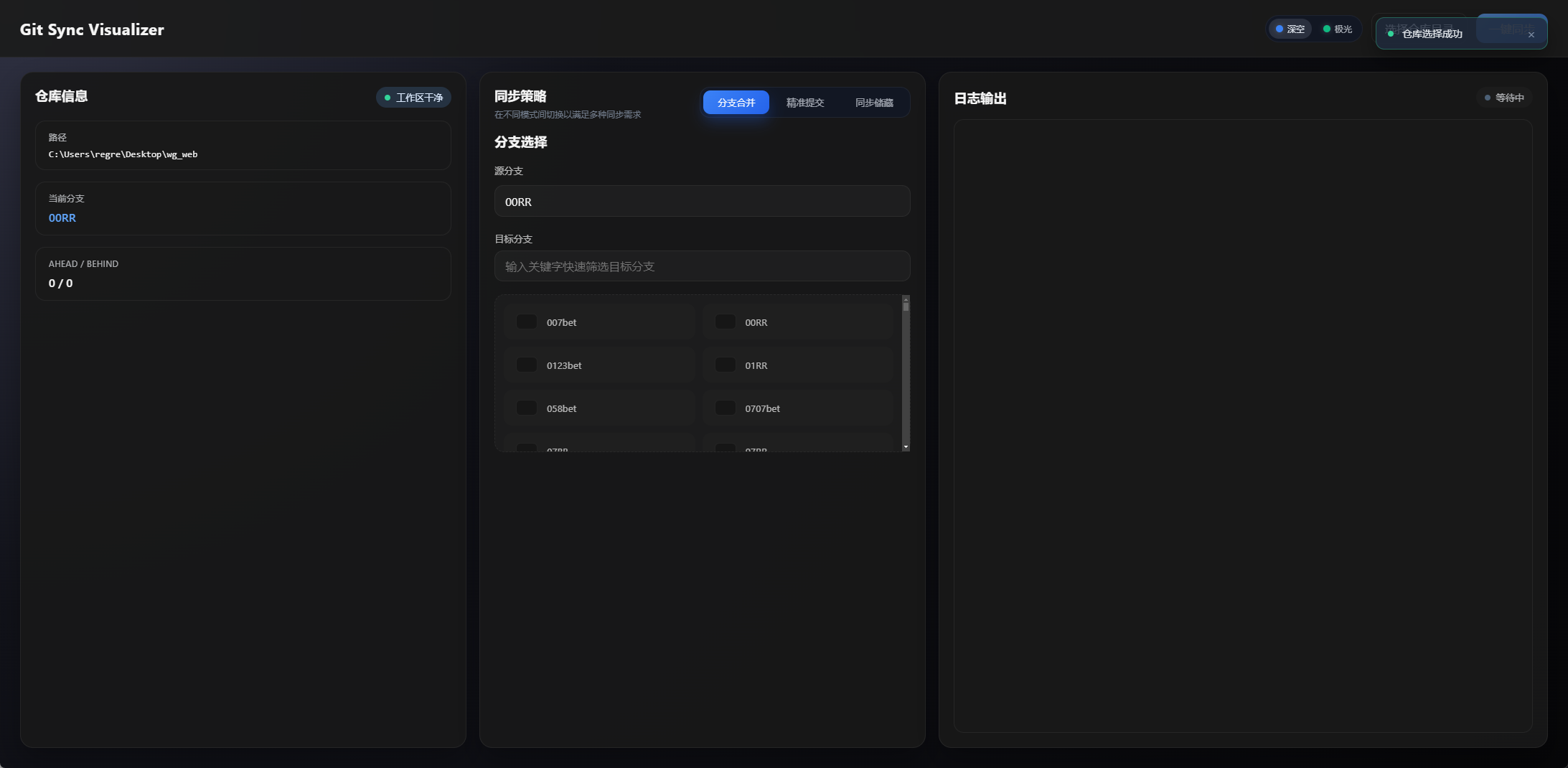Viewport: 1568px width, 768px height.
Task: Click the 仓库信息 panel heading
Action: click(62, 96)
